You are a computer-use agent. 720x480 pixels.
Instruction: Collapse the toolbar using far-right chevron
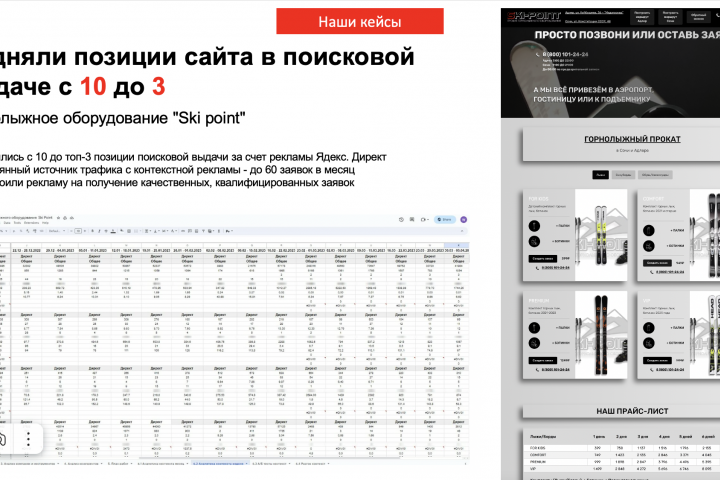pos(462,231)
